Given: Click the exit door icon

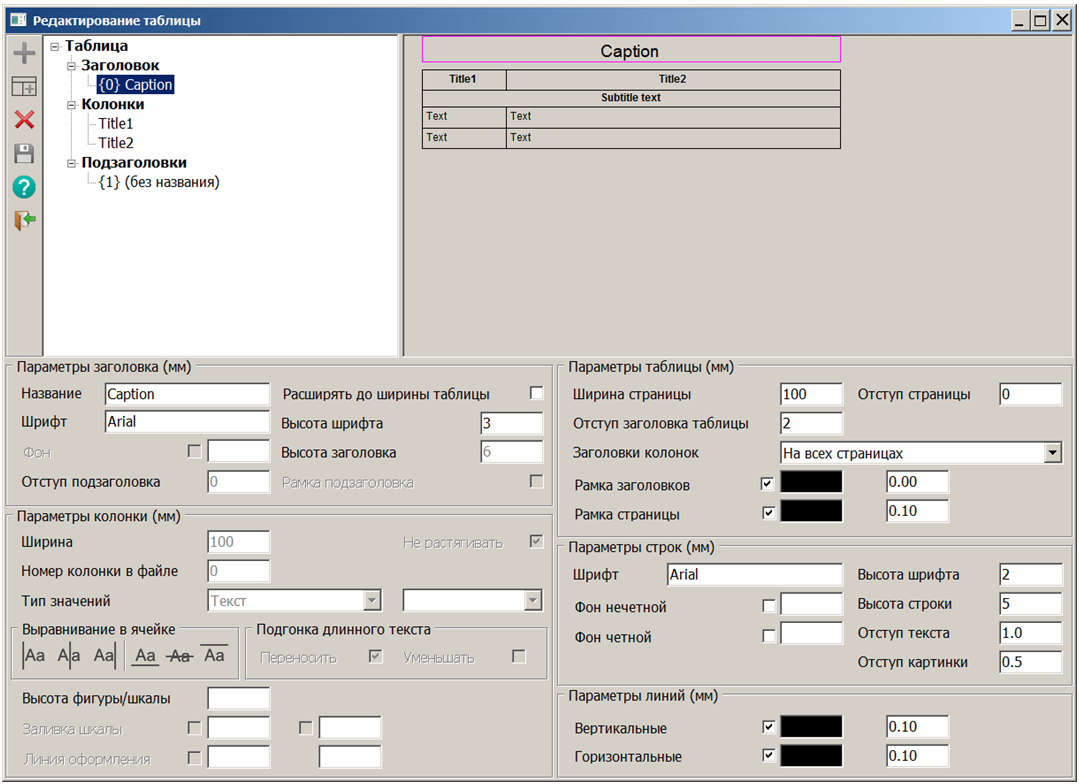Looking at the screenshot, I should point(24,220).
